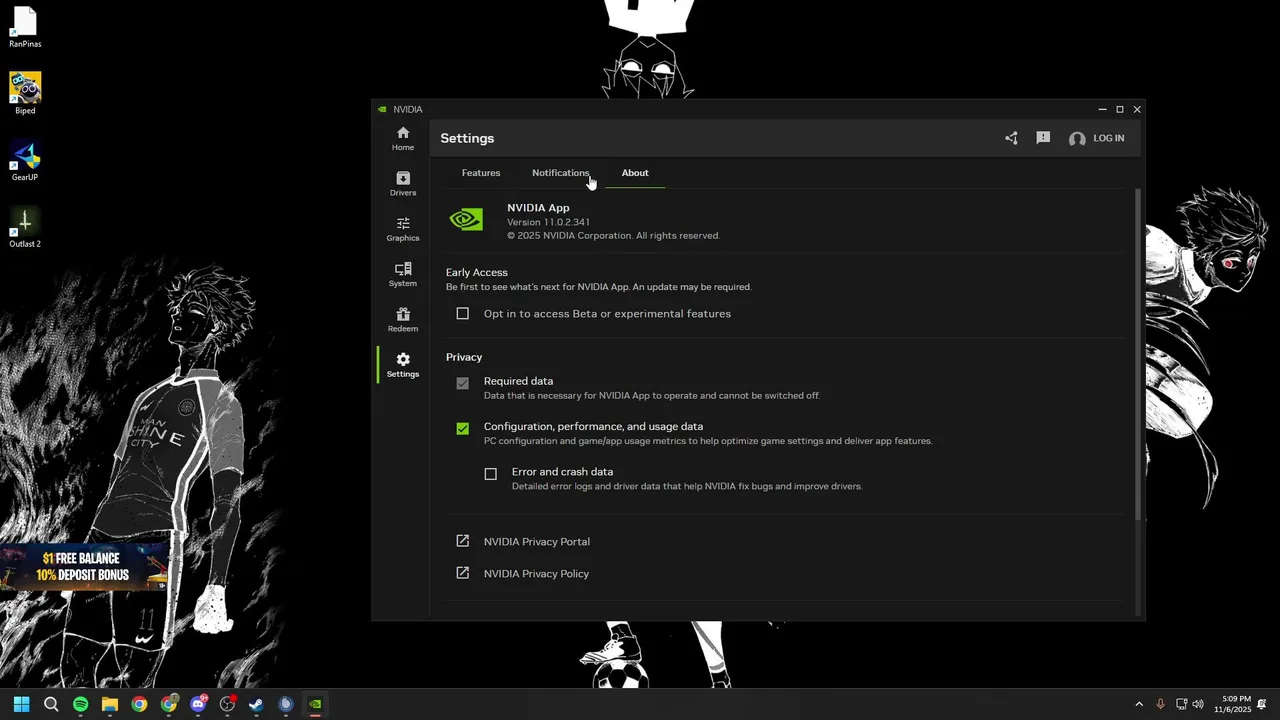Open the Graphics sliders section in sidebar

tap(403, 229)
